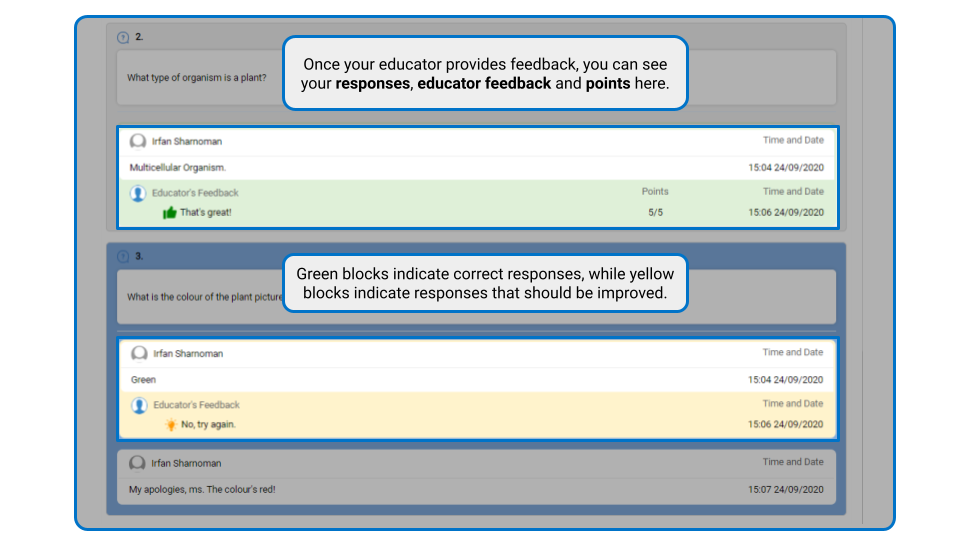
Task: Click Irfan Sharnoman's avatar above the Green answer
Action: click(139, 354)
